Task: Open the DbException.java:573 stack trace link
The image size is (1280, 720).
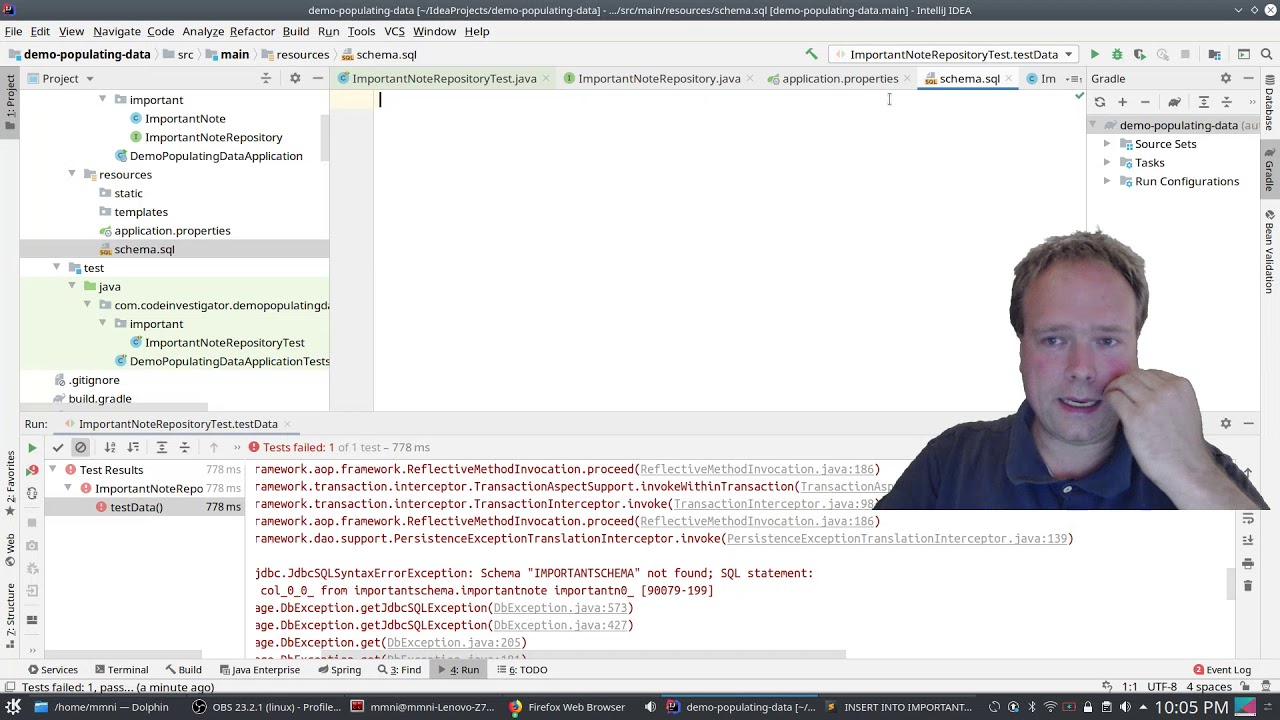Action: click(x=560, y=608)
